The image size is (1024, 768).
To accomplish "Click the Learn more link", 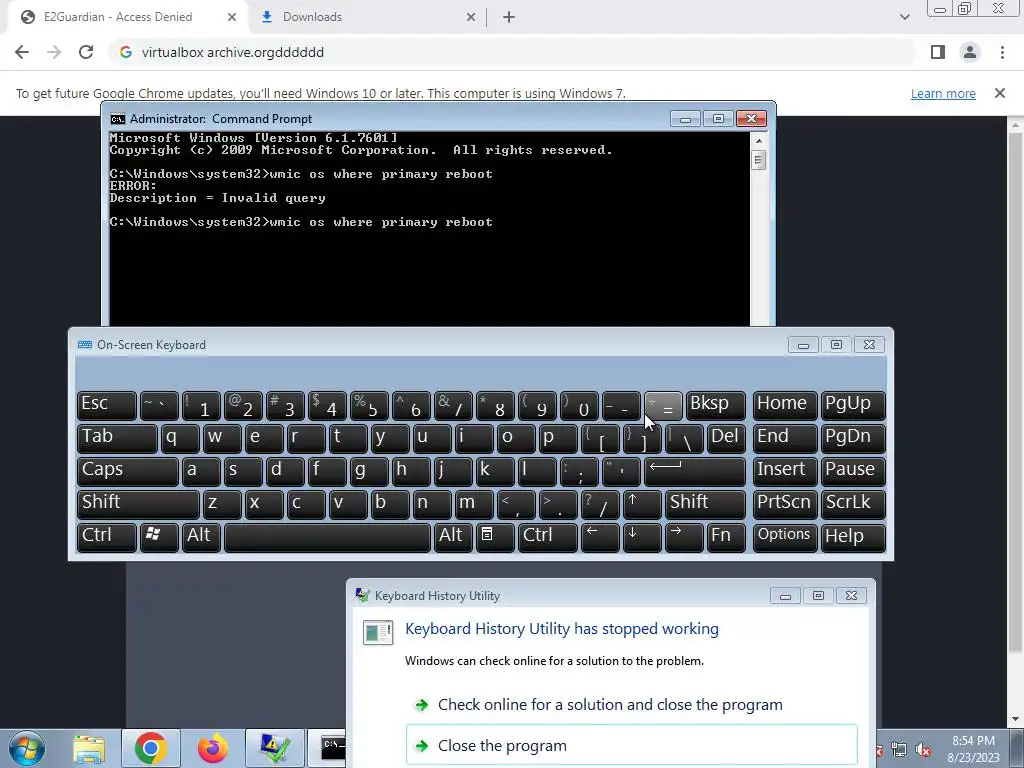I will pos(943,93).
